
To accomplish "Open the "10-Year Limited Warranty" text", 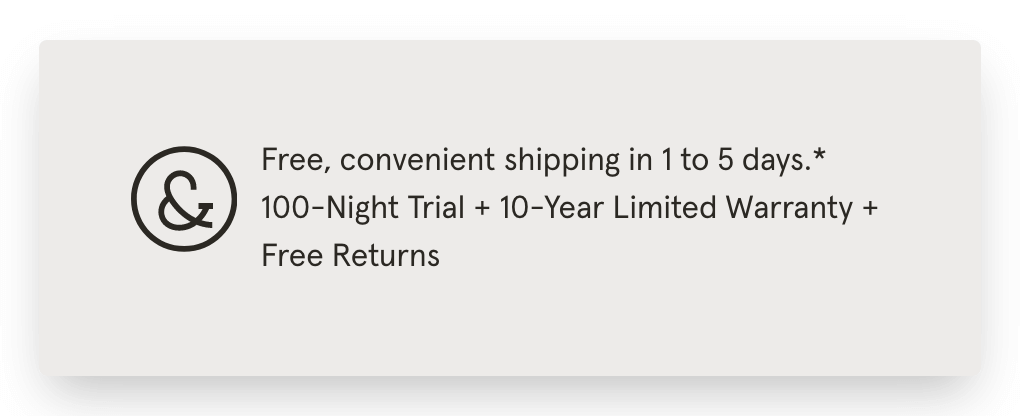I will (x=676, y=209).
